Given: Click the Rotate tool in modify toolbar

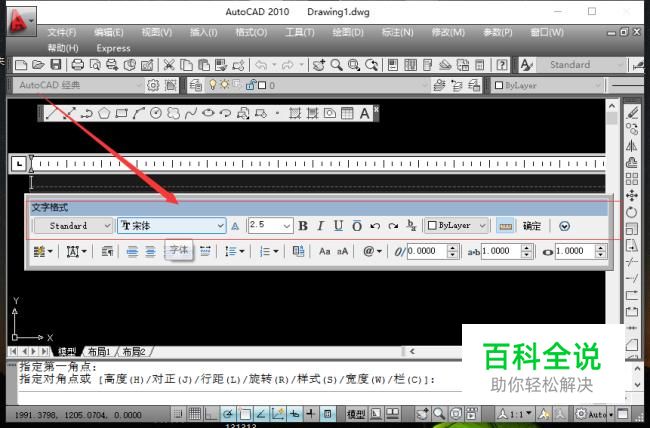Looking at the screenshot, I should pos(632,212).
